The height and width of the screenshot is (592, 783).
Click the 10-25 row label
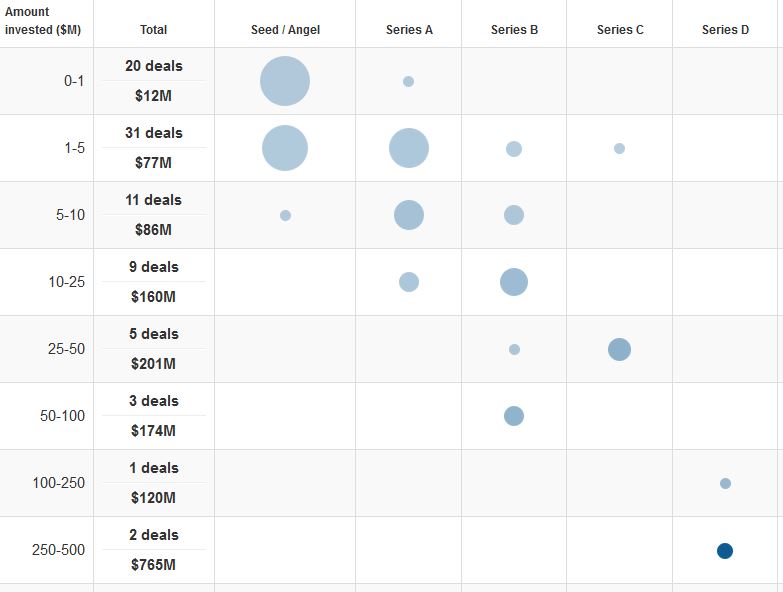[66, 282]
